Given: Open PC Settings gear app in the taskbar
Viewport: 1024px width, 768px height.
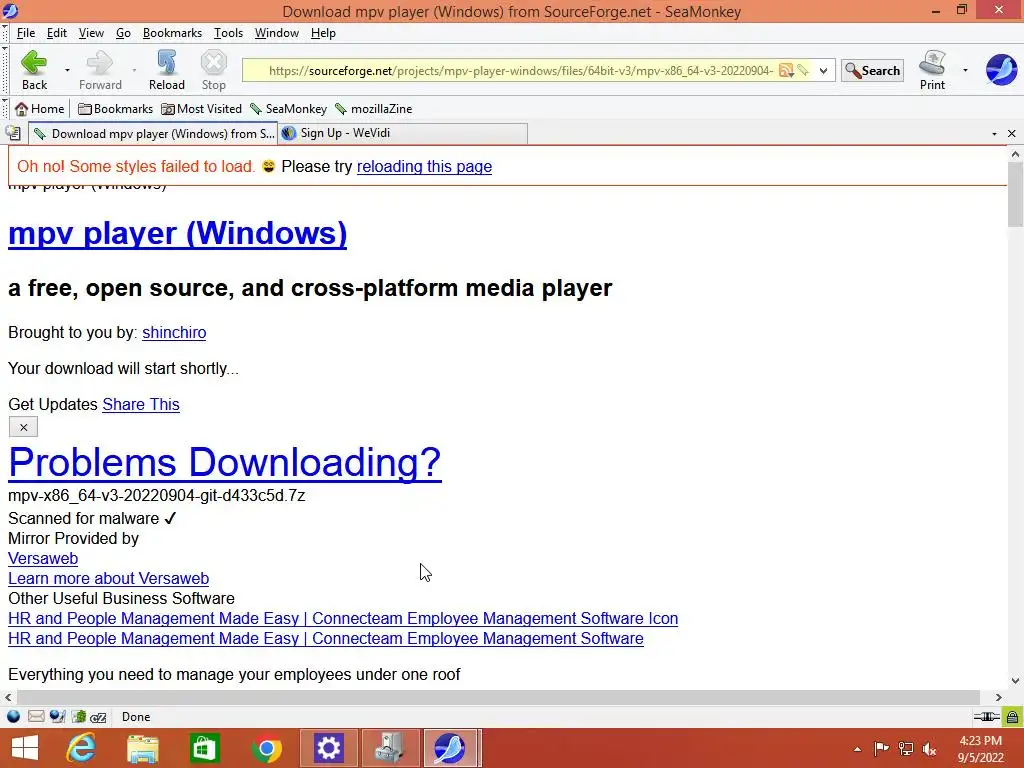Looking at the screenshot, I should pos(328,748).
